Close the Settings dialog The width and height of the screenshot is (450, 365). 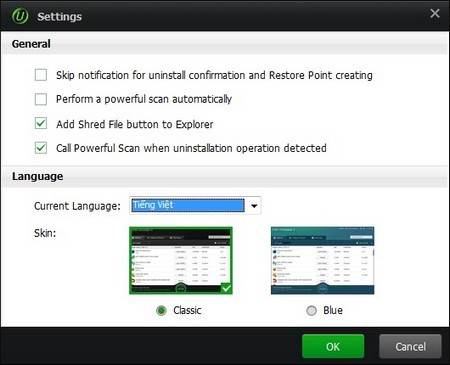point(435,13)
